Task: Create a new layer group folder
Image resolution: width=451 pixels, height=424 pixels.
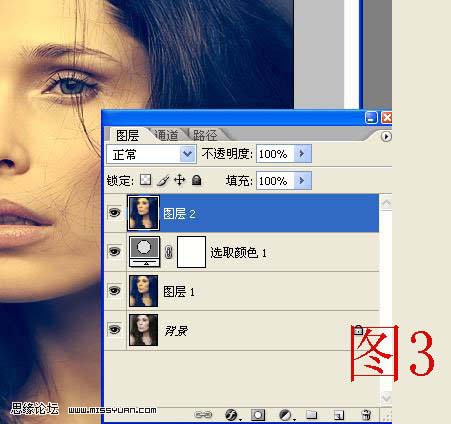Action: coord(311,414)
